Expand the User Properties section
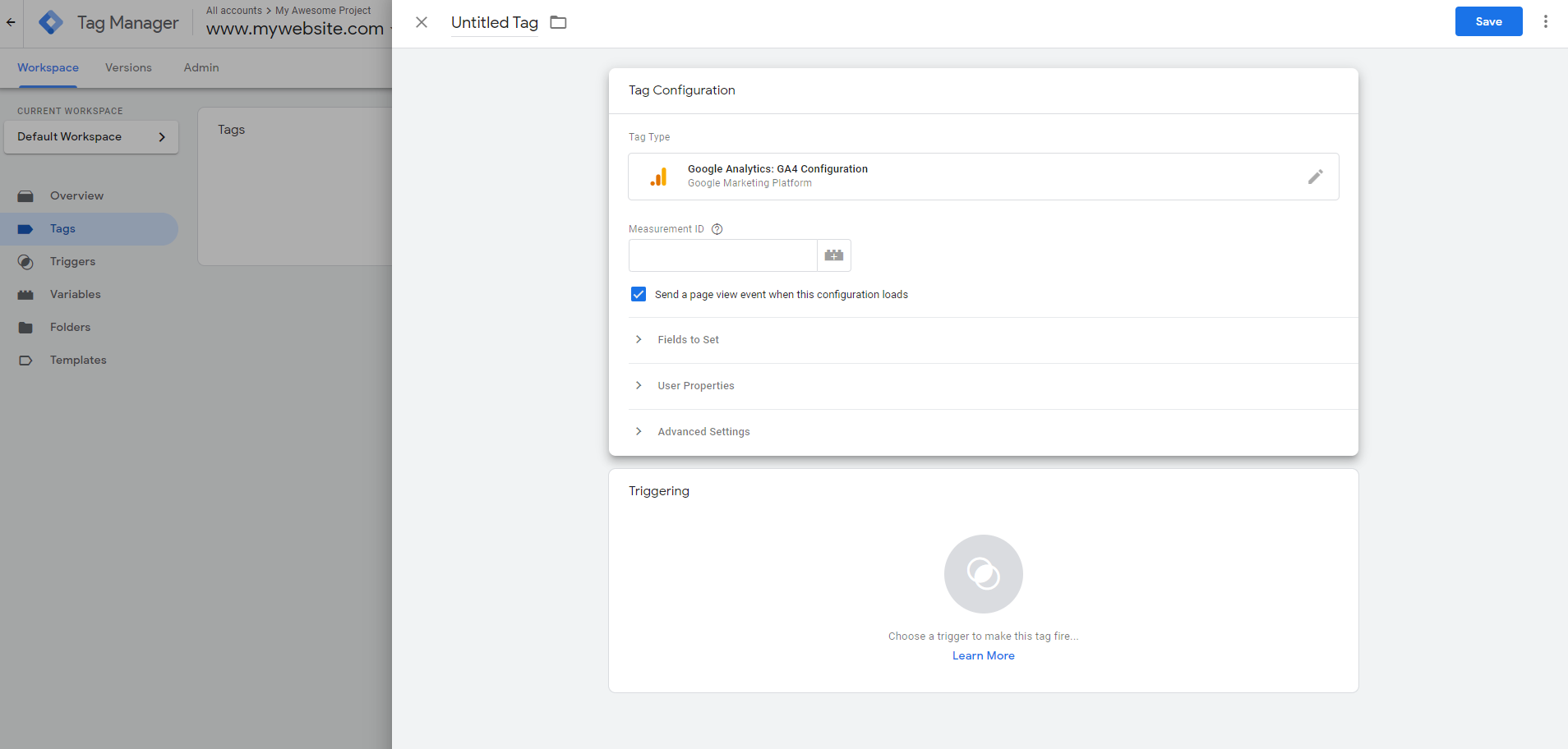 pyautogui.click(x=695, y=386)
